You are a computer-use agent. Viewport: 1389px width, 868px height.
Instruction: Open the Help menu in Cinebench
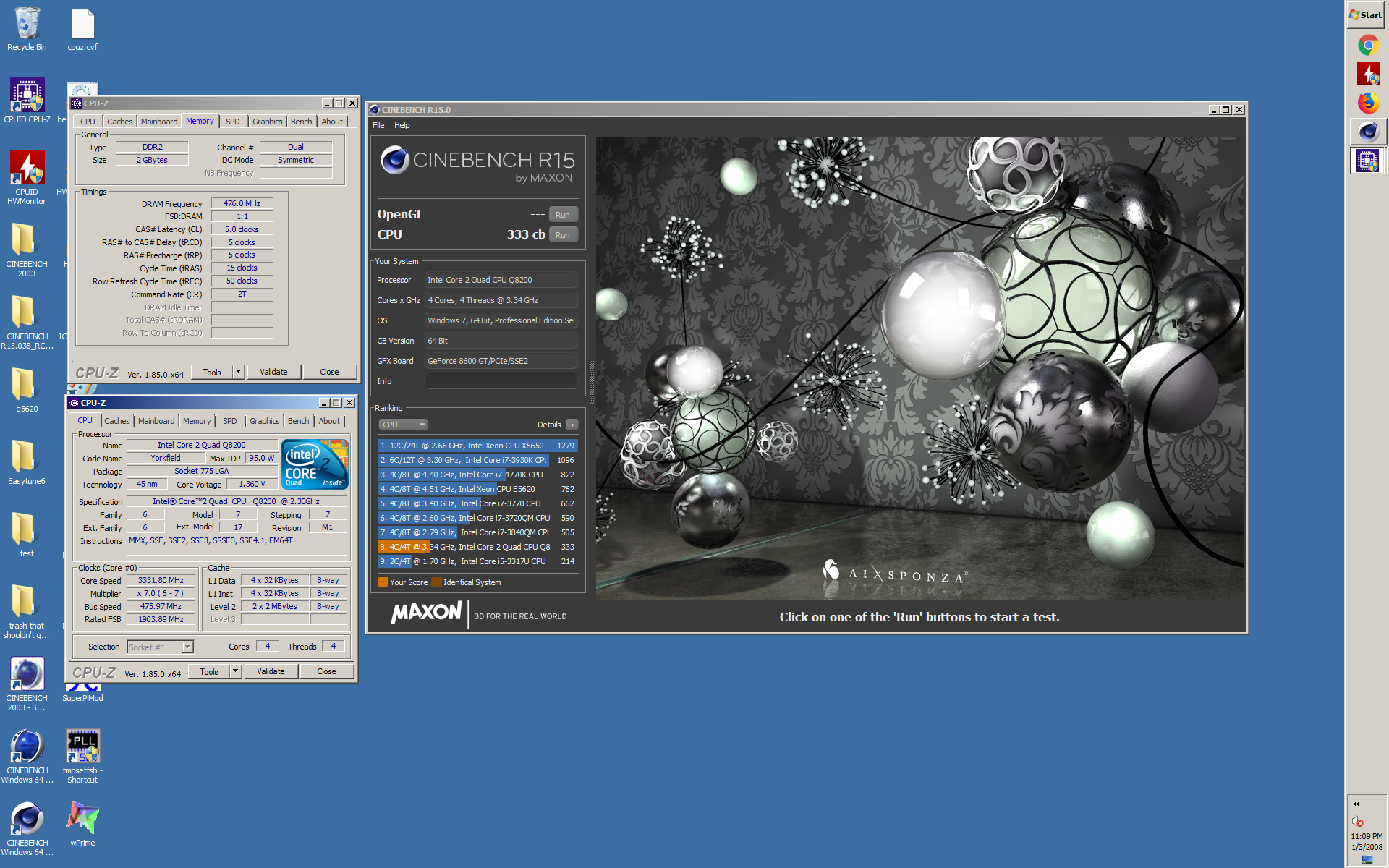coord(402,125)
